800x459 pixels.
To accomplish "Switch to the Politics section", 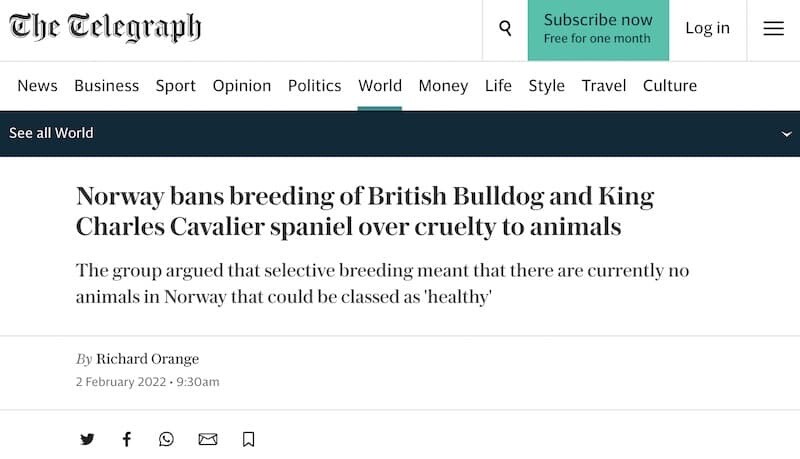I will [x=314, y=86].
